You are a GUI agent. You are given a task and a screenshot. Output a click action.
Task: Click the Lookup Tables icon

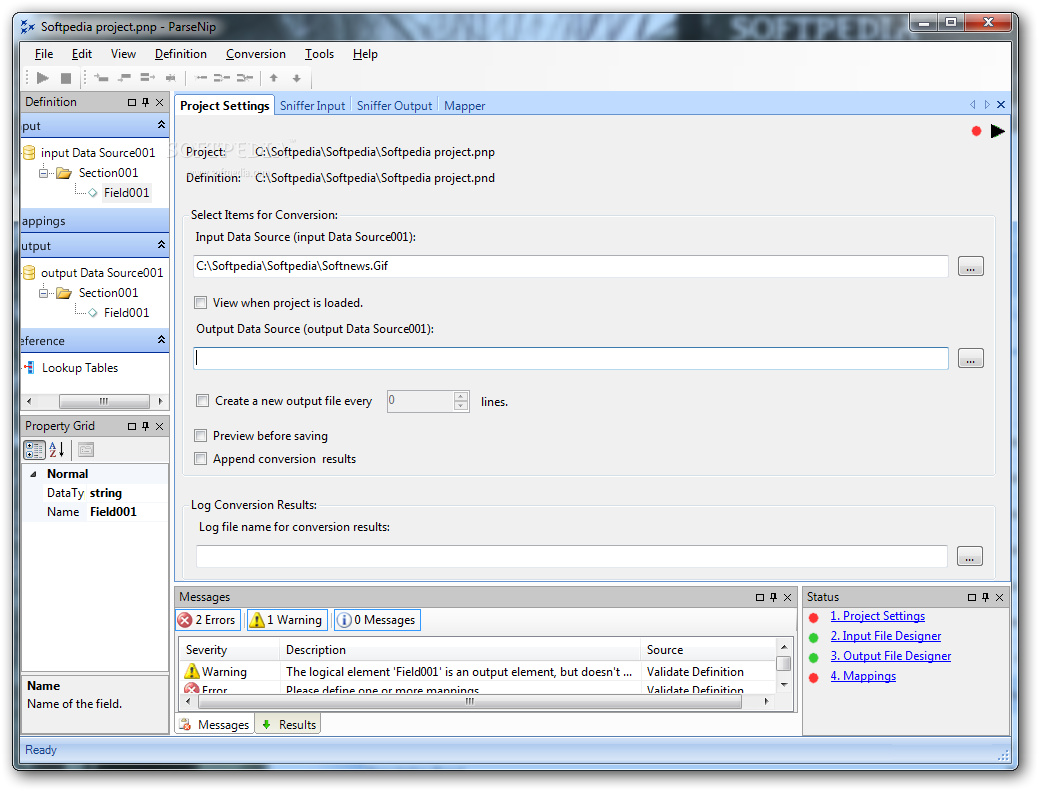(29, 367)
